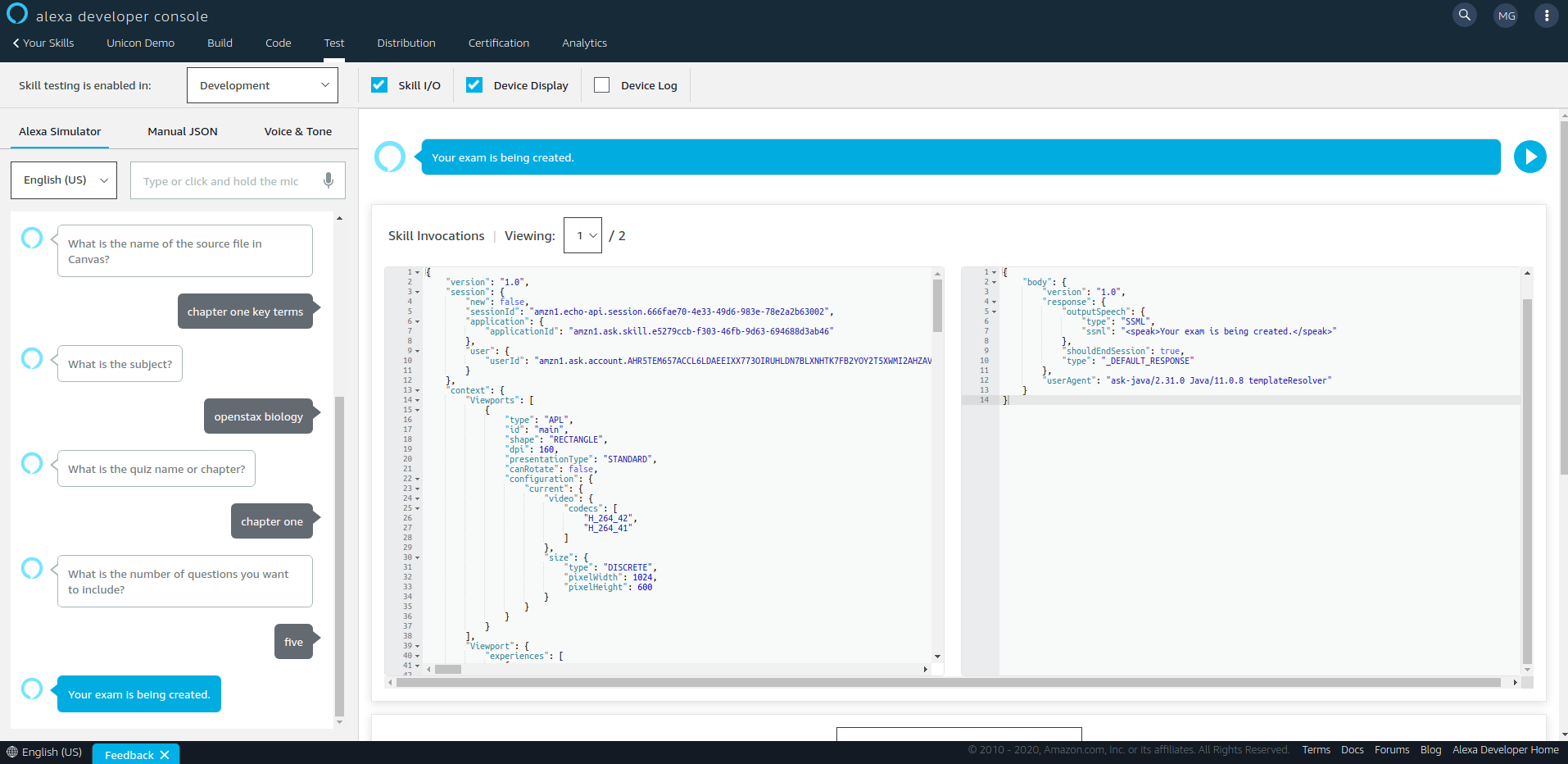Open the MG user account avatar
1568x764 pixels.
(1506, 15)
